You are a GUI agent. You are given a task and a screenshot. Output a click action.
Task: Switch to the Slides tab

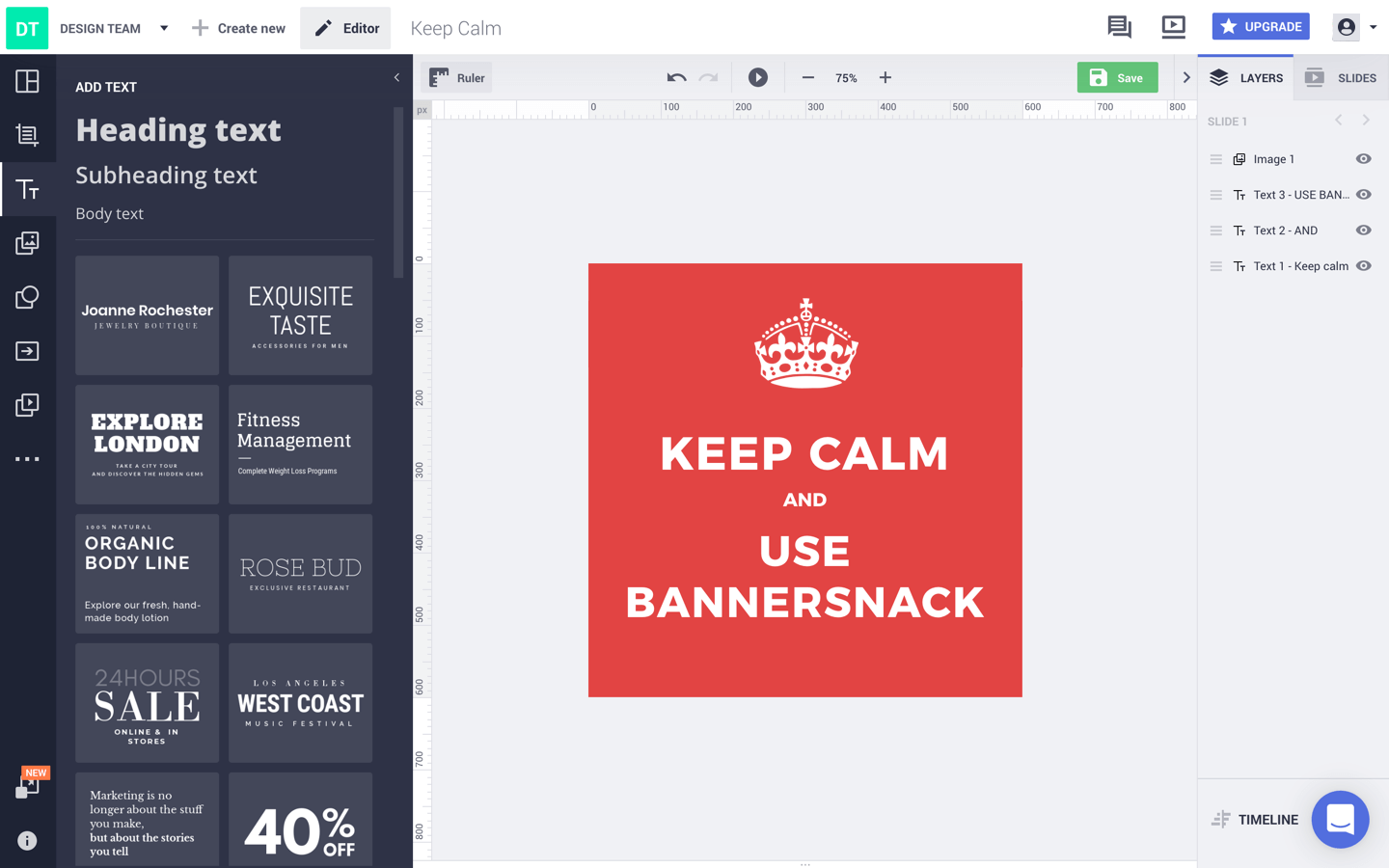1341,78
